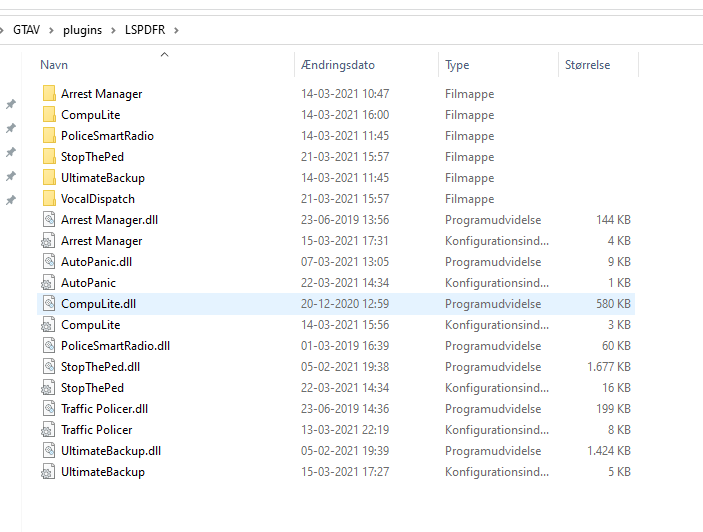The image size is (703, 532).
Task: Select the StopThePed folder name
Action: 92,157
